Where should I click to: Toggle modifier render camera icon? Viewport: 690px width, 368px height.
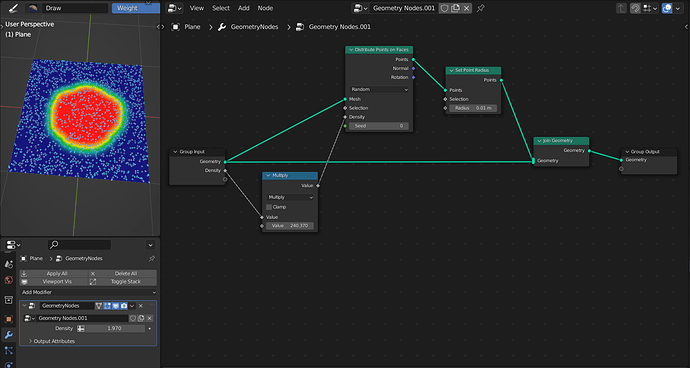[124, 305]
